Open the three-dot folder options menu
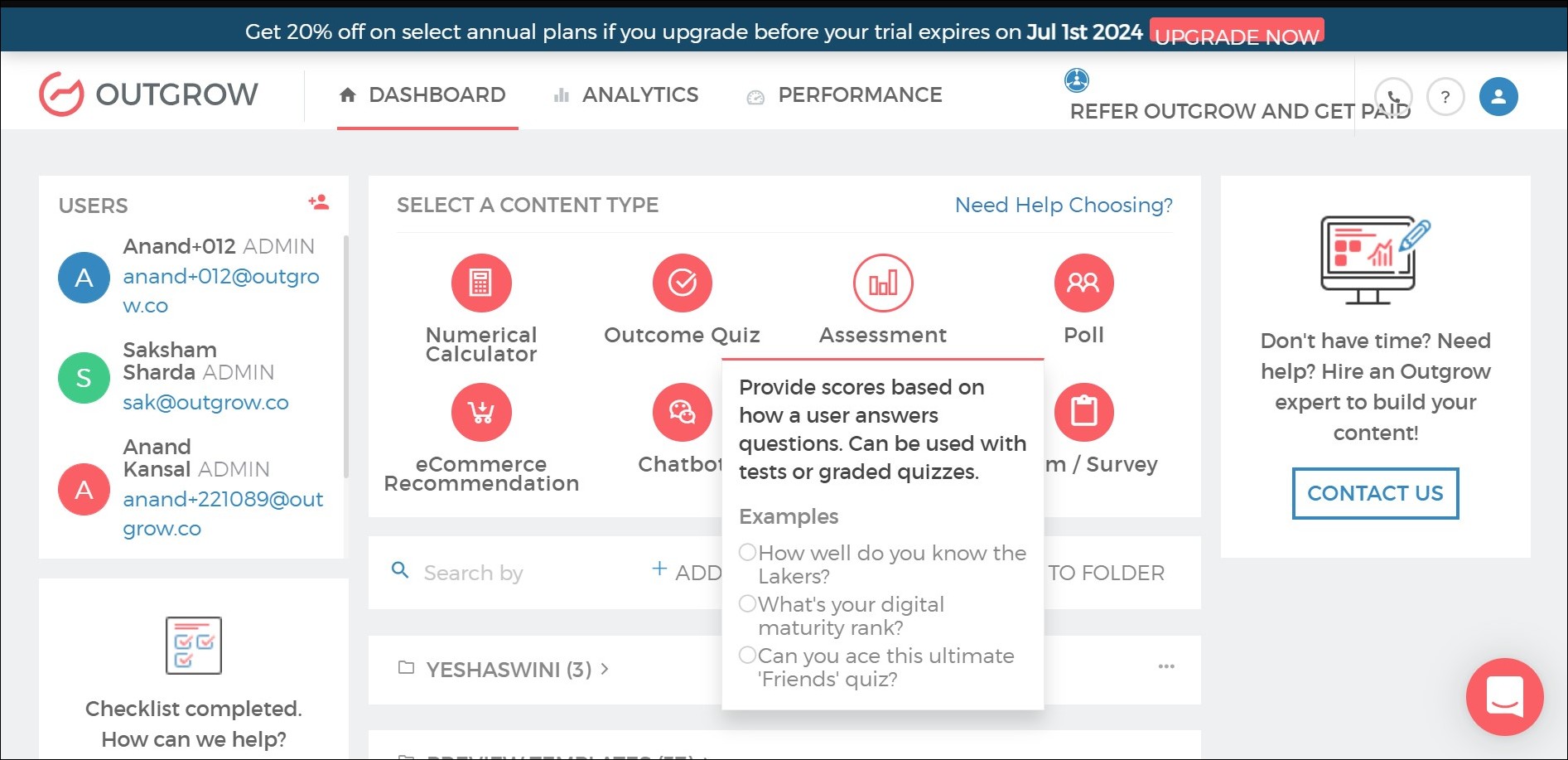1568x760 pixels. point(1166,666)
